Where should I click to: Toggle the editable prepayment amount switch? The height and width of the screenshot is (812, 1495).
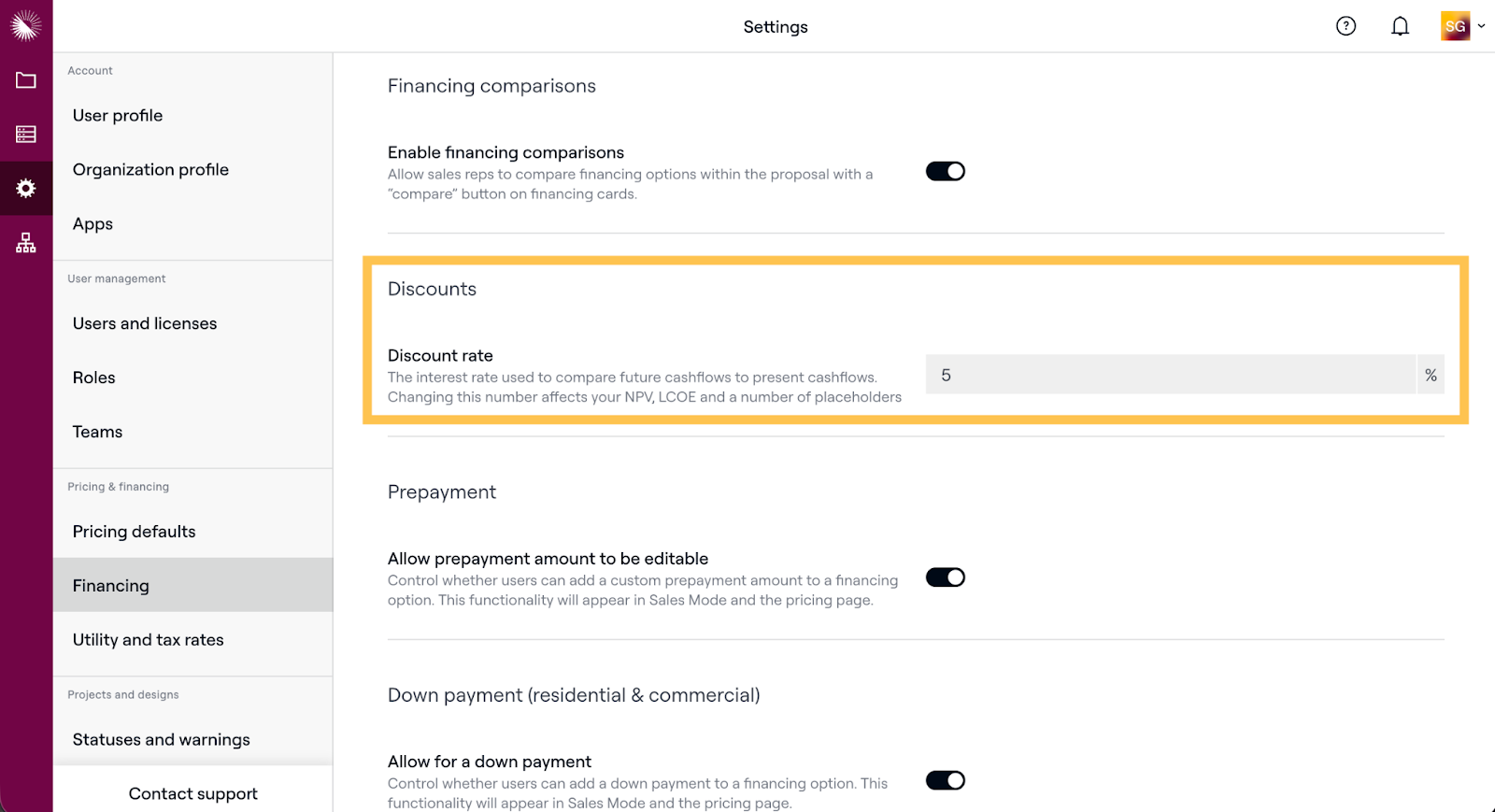[x=945, y=577]
